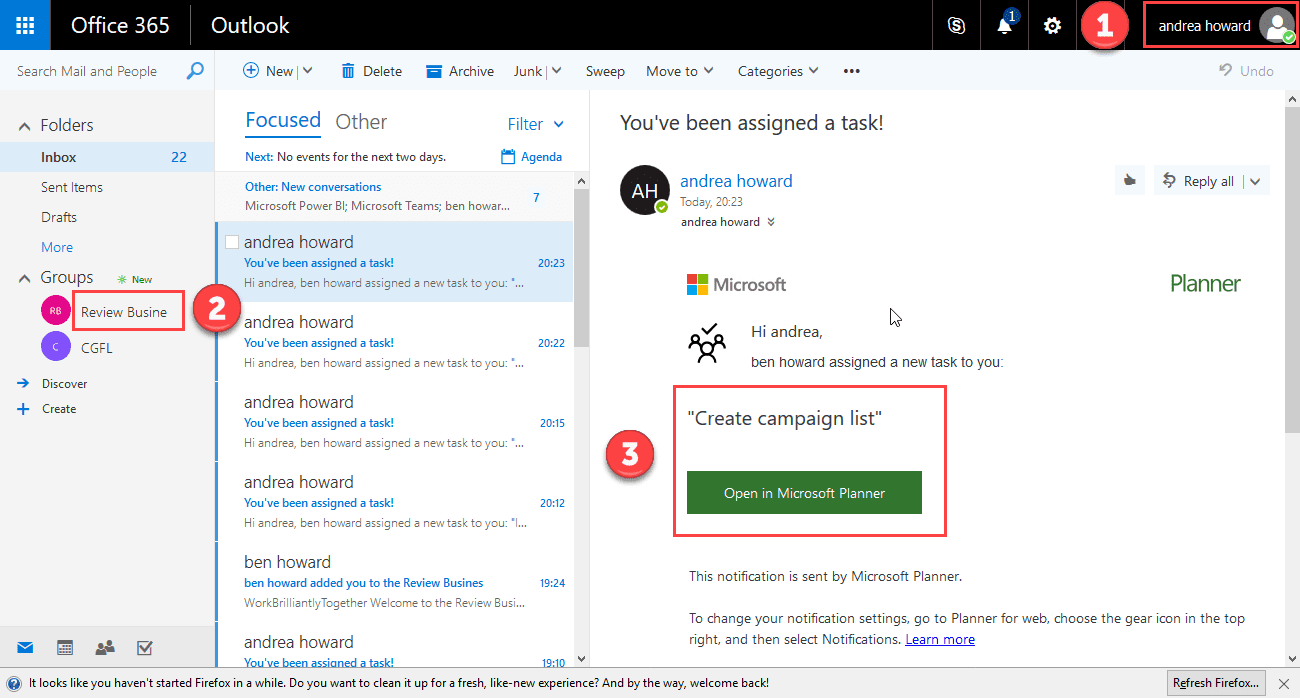Switch to the Tasks module icon
This screenshot has width=1300, height=698.
(144, 648)
